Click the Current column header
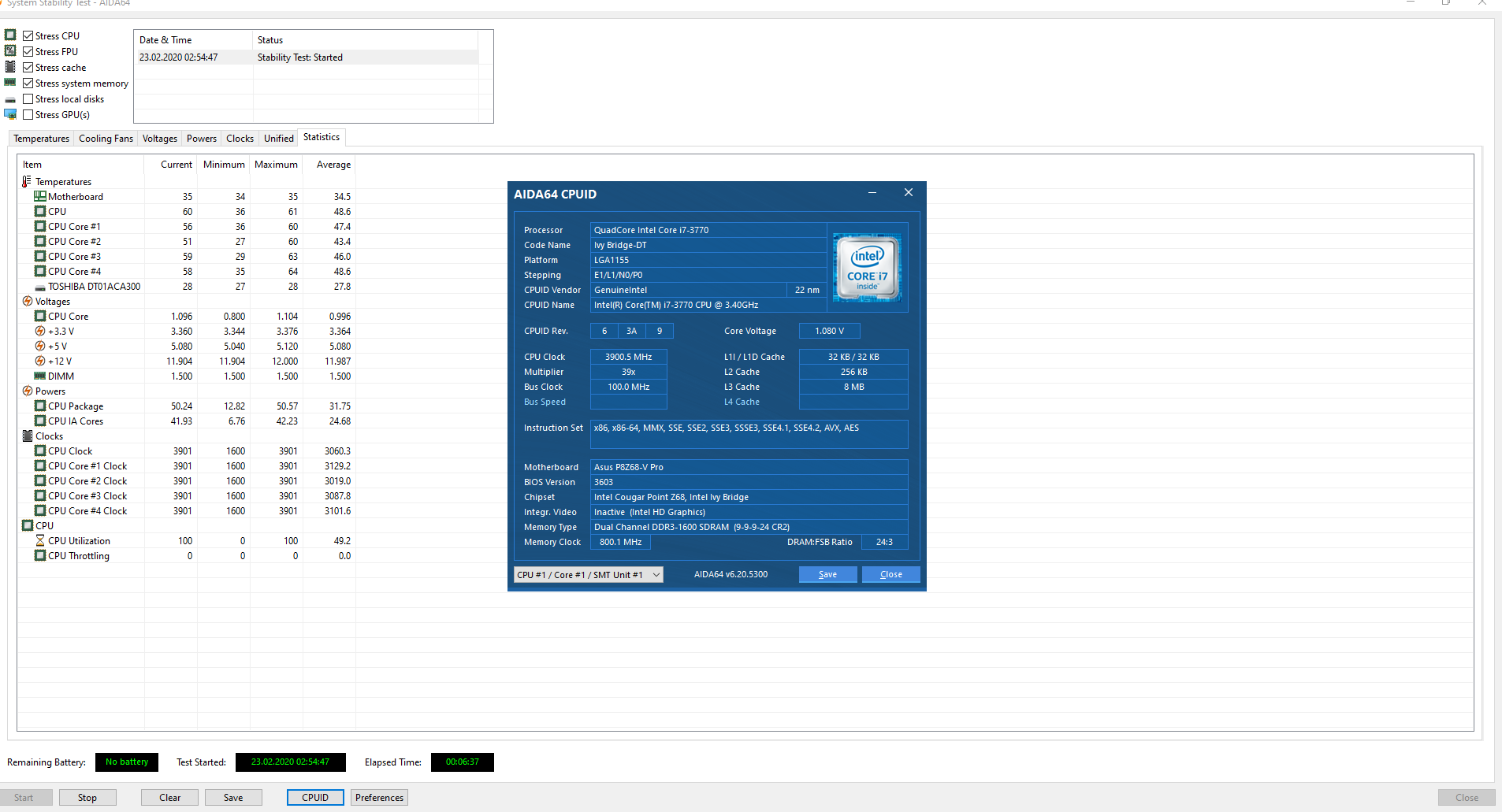1502x812 pixels. [170, 165]
